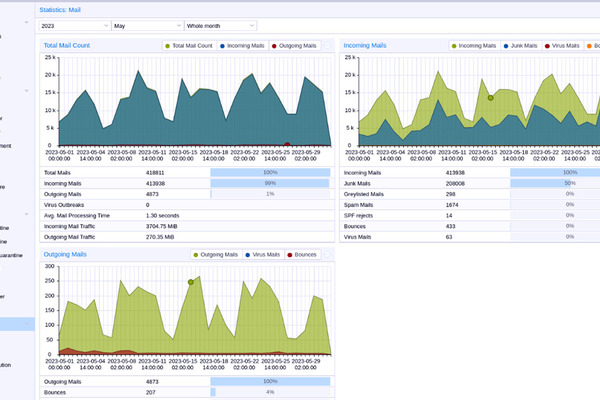This screenshot has height=400, width=600.
Task: Click the Incoming Mails panel title
Action: coord(365,45)
